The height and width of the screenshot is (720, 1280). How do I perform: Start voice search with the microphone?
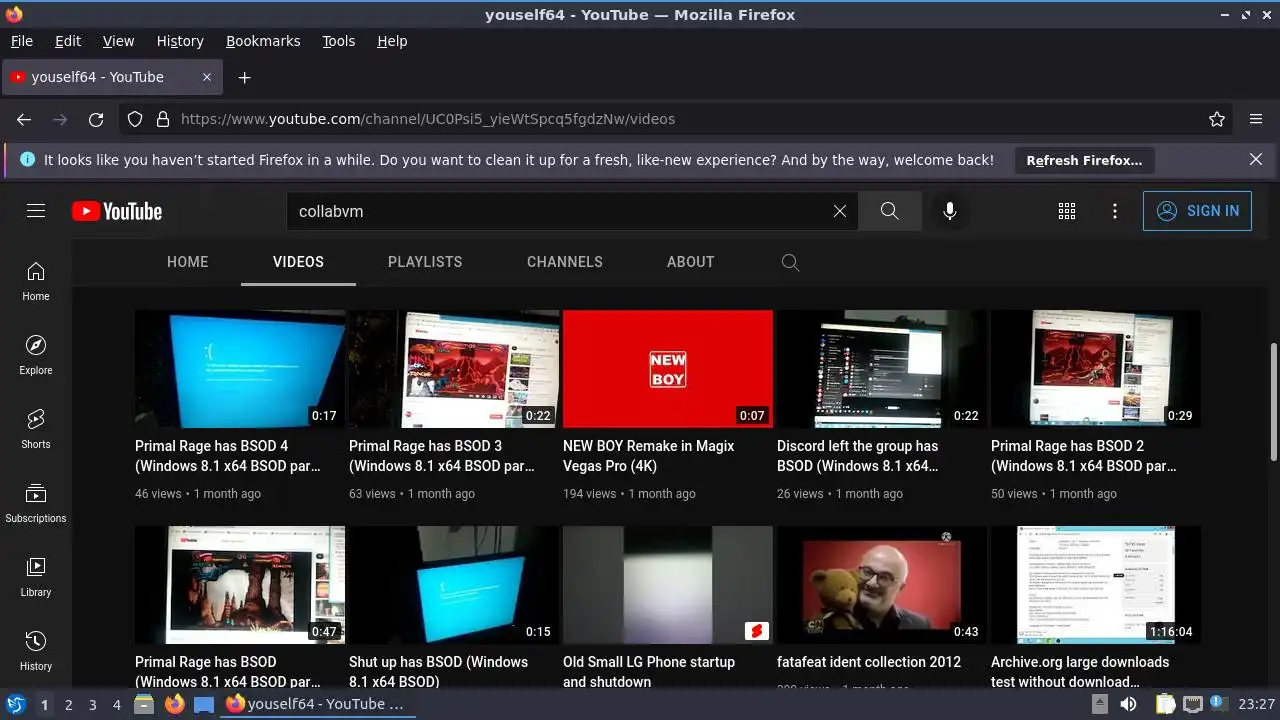[950, 211]
